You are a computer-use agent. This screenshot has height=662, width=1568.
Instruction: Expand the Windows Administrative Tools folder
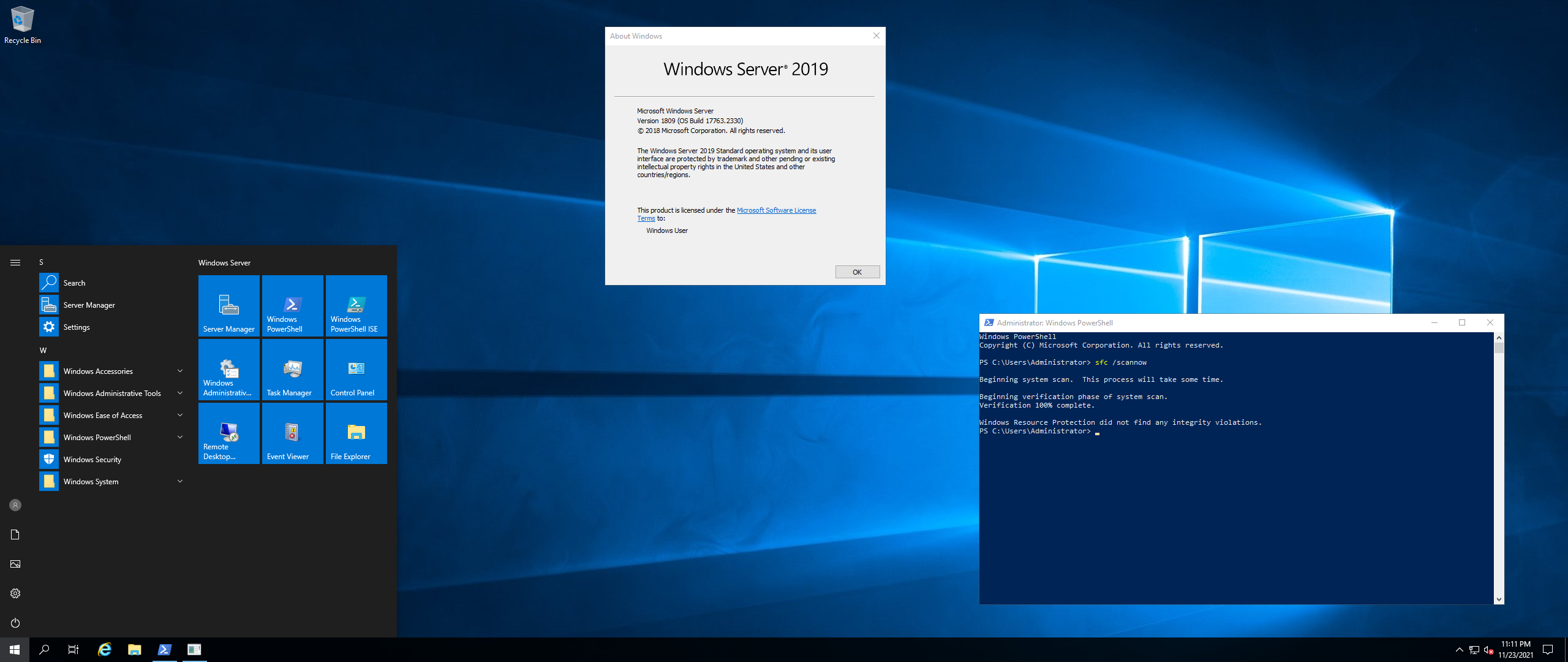coord(113,393)
